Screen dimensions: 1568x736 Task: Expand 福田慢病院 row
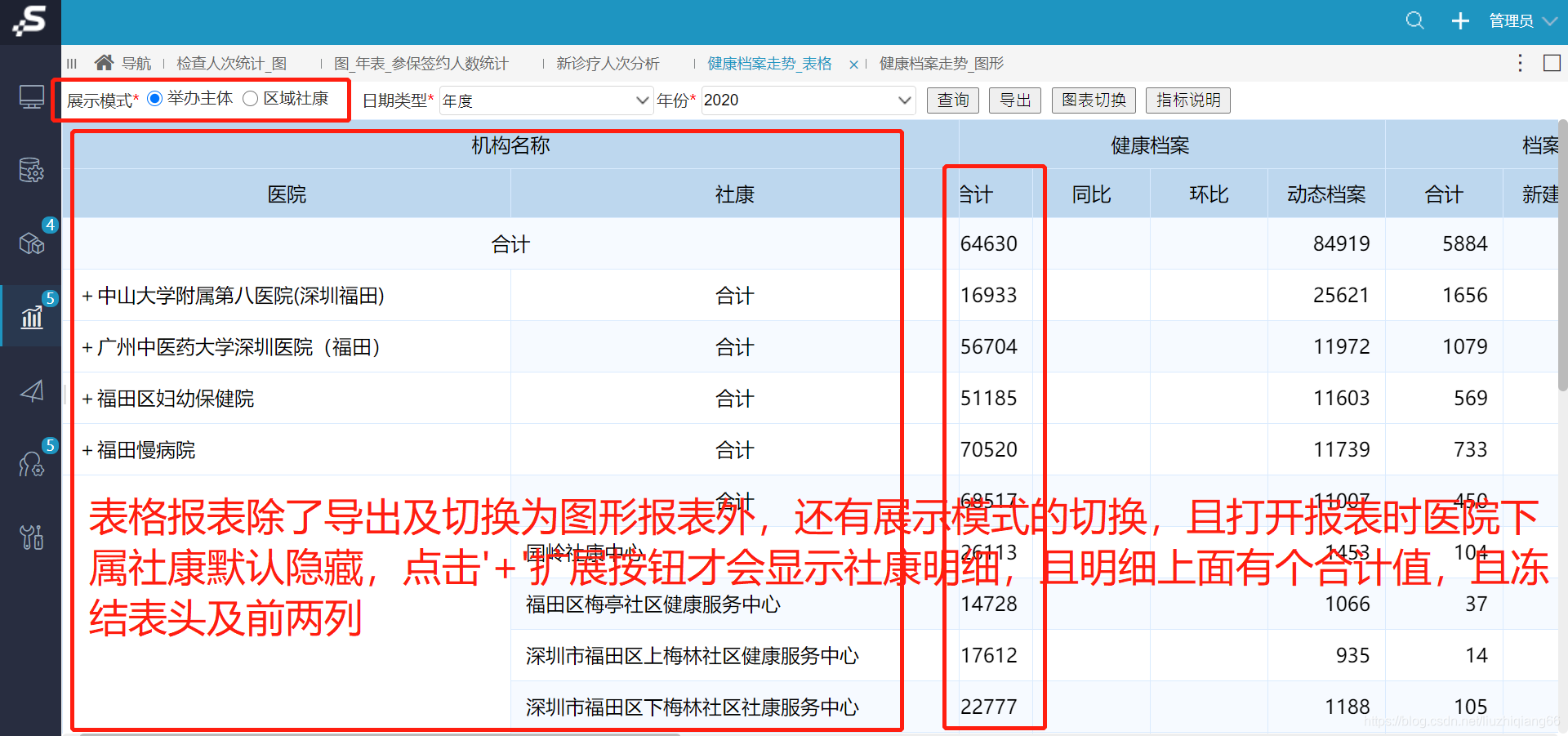(x=87, y=450)
